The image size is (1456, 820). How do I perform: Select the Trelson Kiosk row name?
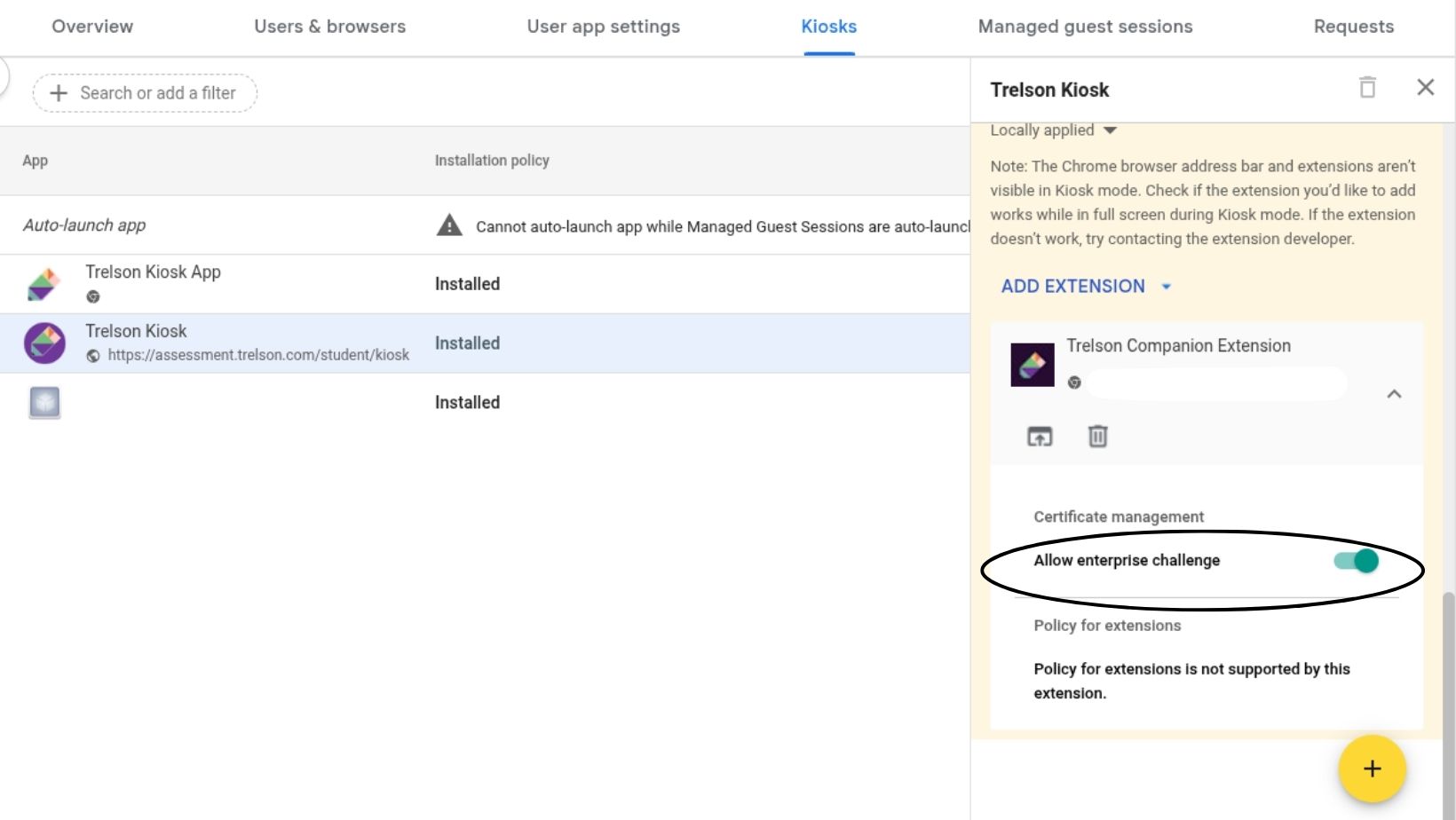click(x=136, y=331)
